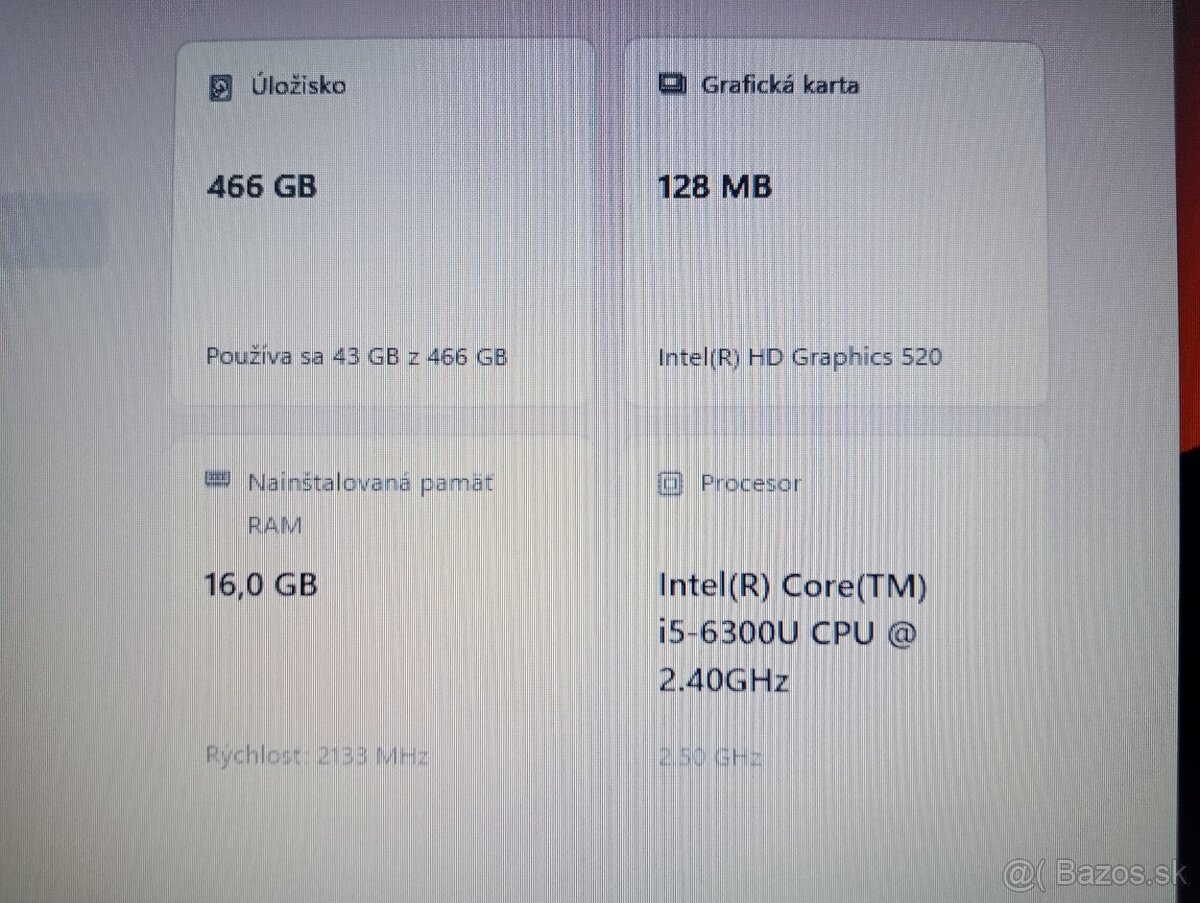Click the Grafická karta heading text
Viewport: 1200px width, 903px height.
[780, 85]
